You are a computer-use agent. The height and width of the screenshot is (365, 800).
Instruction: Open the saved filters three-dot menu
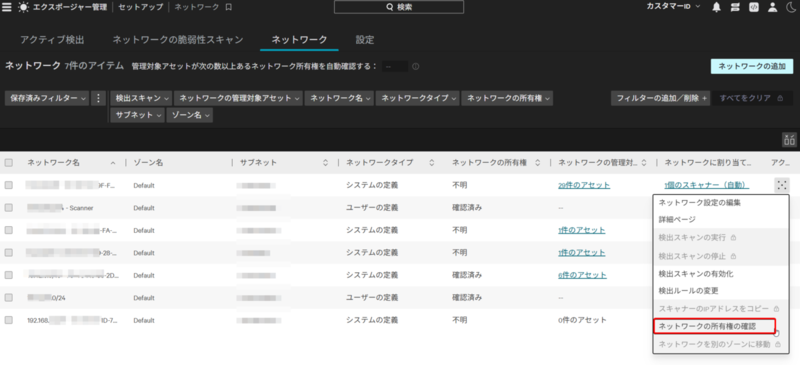[98, 98]
